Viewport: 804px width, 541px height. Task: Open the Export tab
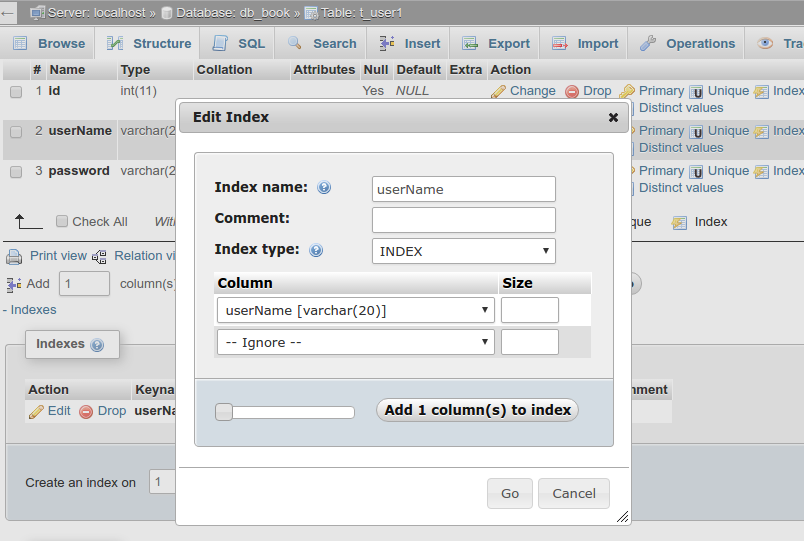pyautogui.click(x=496, y=44)
